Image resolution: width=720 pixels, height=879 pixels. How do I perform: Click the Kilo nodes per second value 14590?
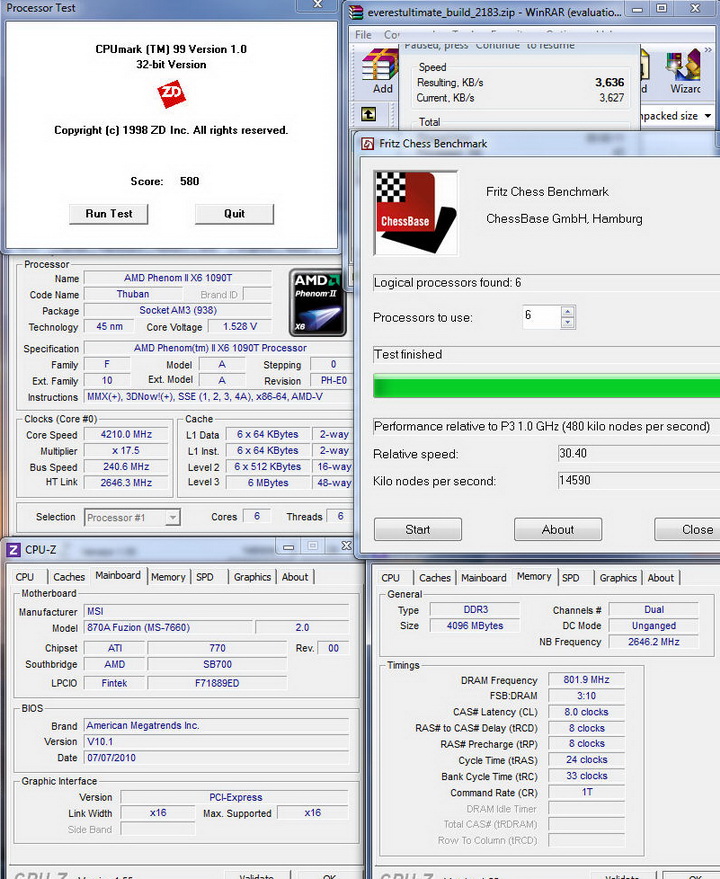tap(639, 480)
